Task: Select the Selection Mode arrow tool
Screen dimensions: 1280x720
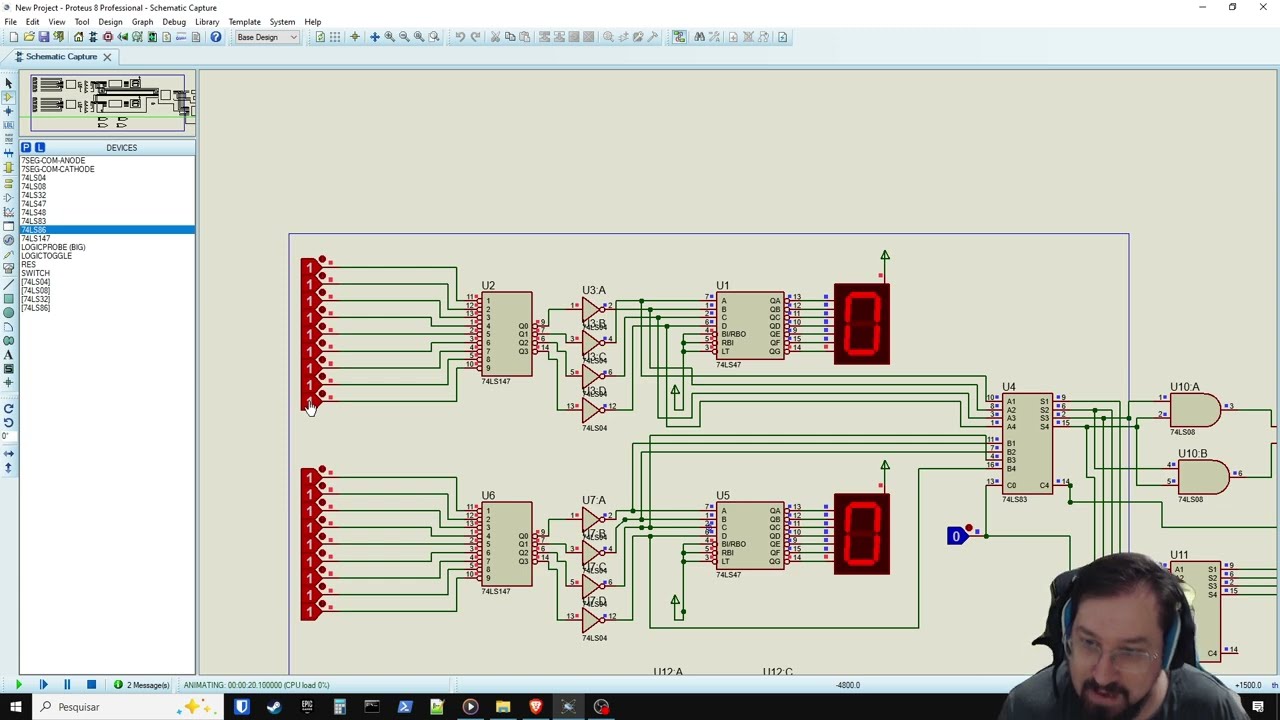Action: (8, 83)
